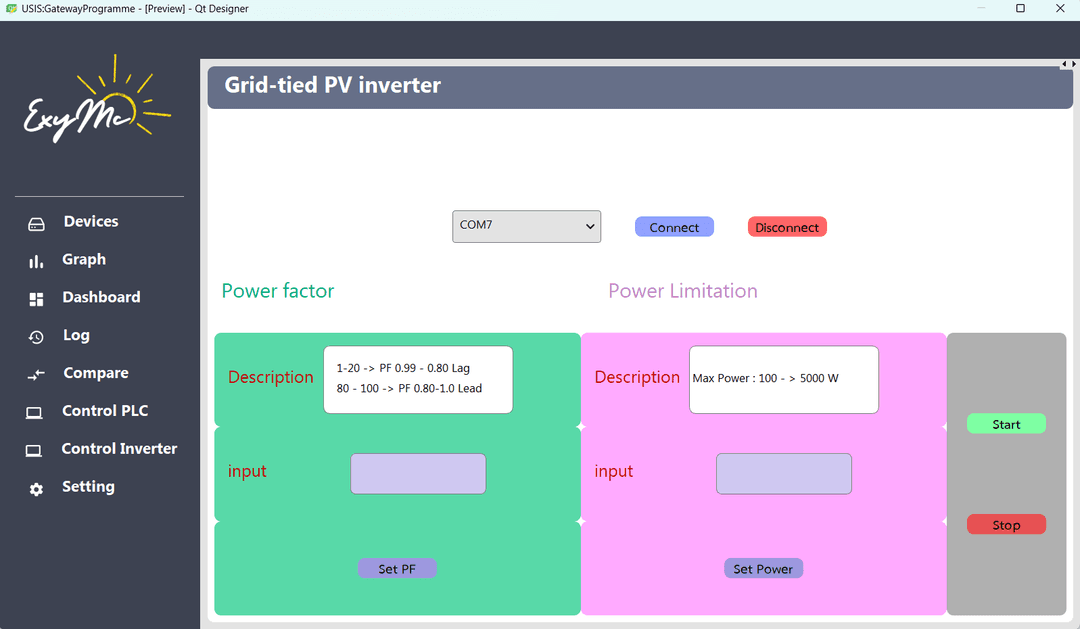Focus the Power factor input field
Screen dimensions: 1080x629
click(418, 474)
